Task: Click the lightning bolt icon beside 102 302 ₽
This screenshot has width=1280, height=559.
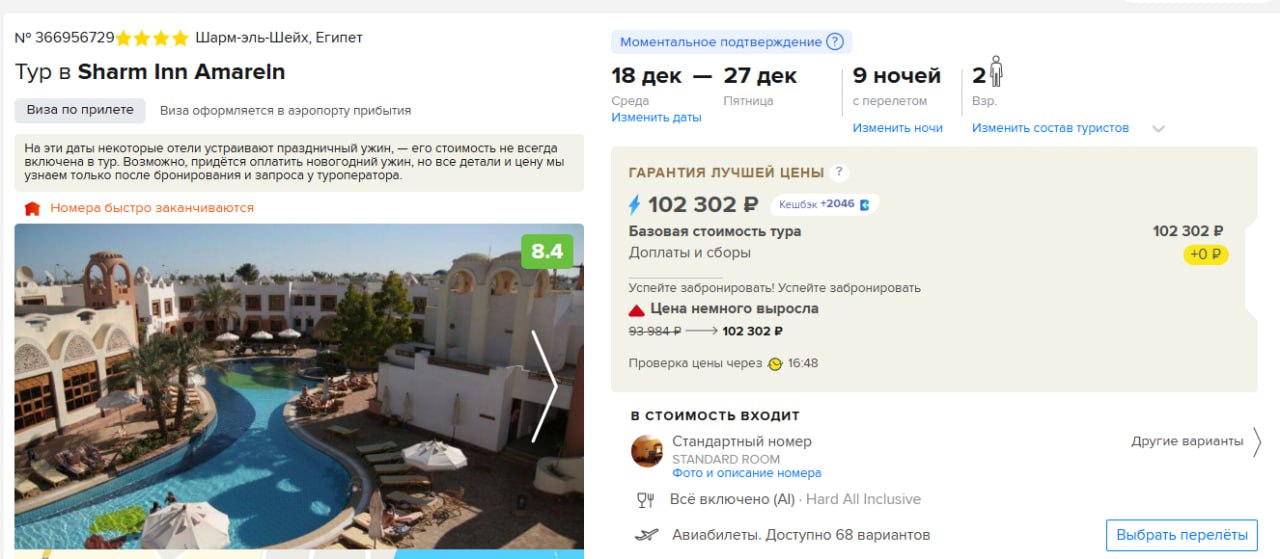Action: click(634, 205)
